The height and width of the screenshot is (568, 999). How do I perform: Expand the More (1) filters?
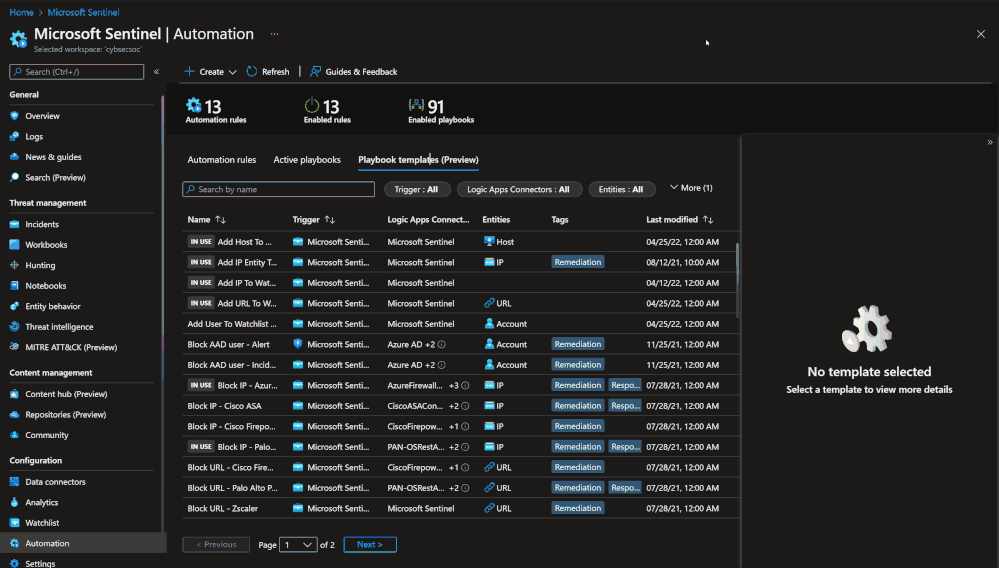691,188
